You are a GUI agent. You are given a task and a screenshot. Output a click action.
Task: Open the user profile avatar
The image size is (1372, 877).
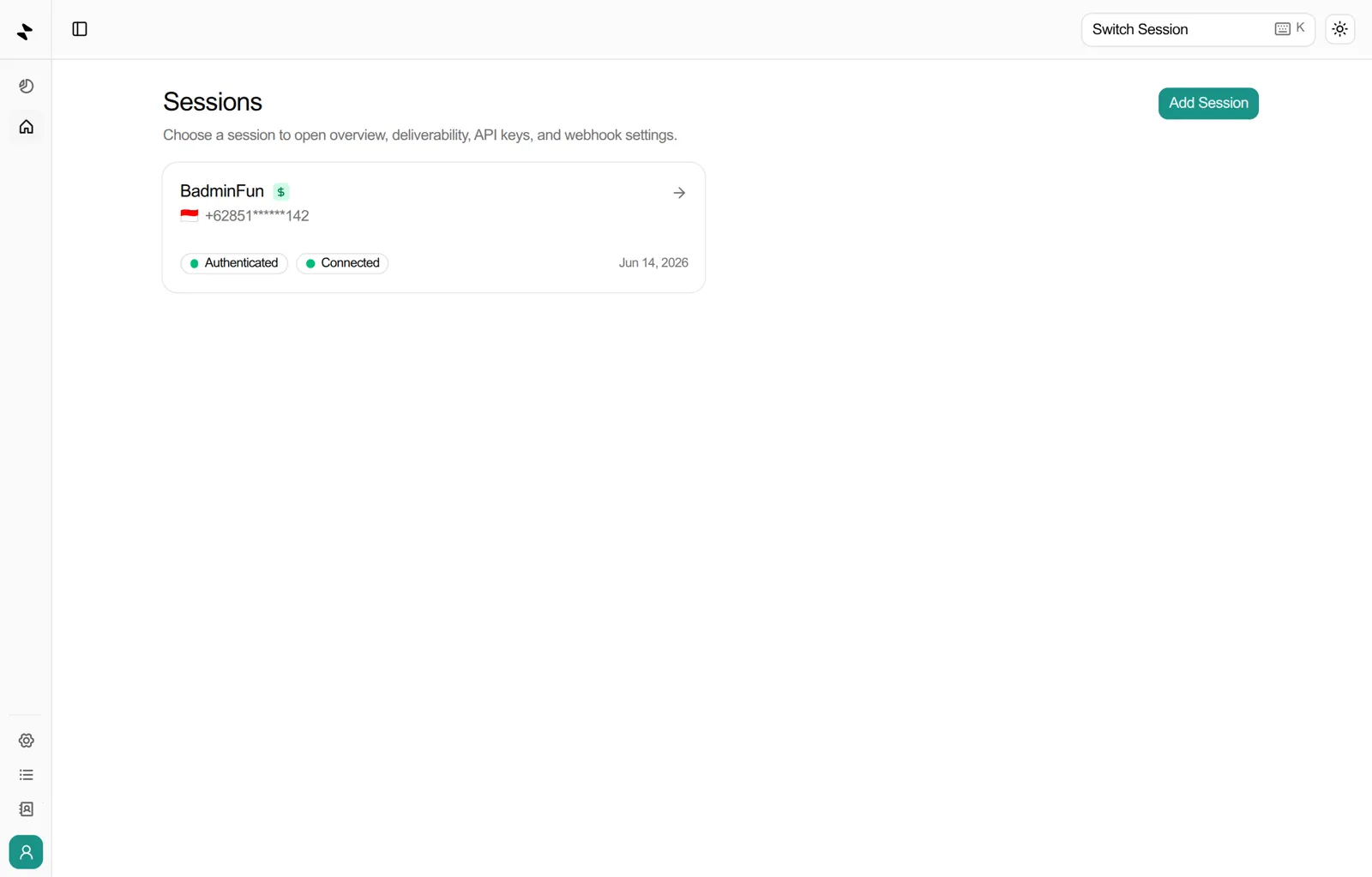pyautogui.click(x=26, y=852)
